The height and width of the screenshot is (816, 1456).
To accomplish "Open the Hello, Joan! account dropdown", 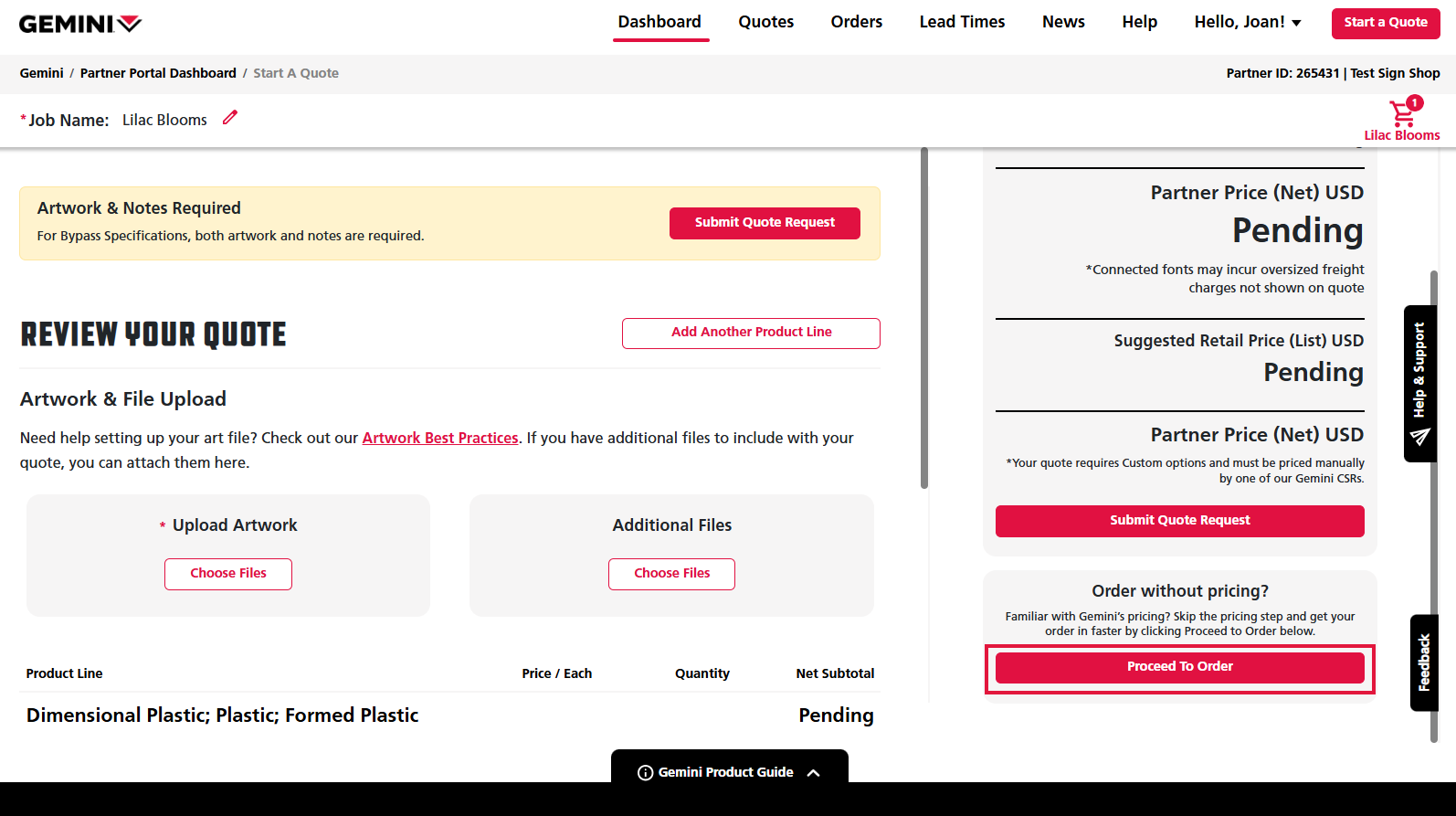I will [1247, 22].
